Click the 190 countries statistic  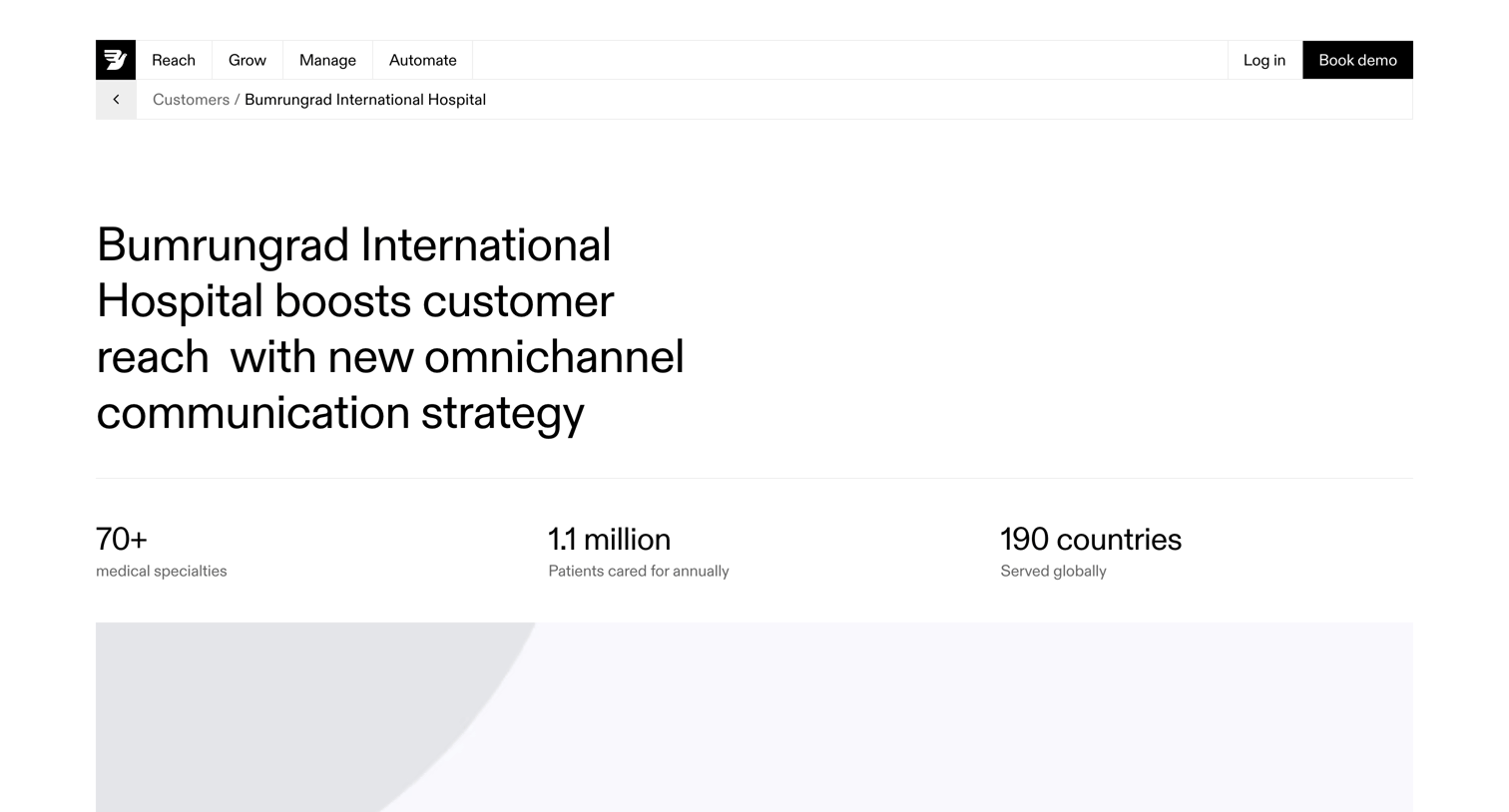[x=1091, y=539]
